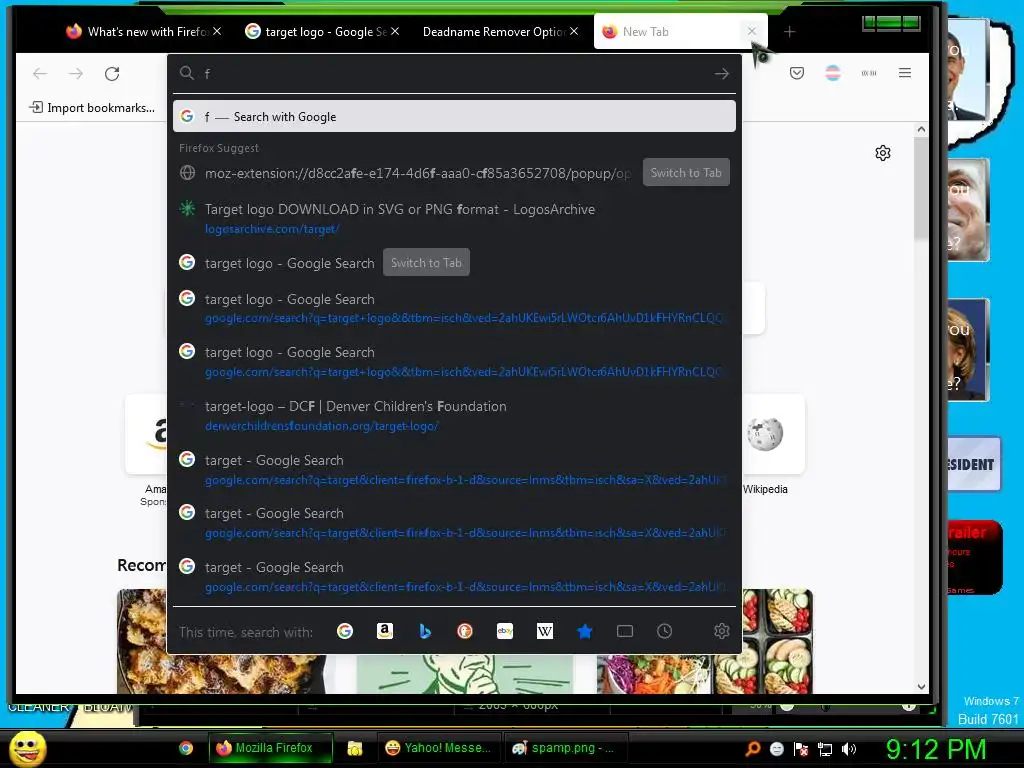The width and height of the screenshot is (1024, 768).
Task: Search only bookmarks using the star icon
Action: click(584, 631)
